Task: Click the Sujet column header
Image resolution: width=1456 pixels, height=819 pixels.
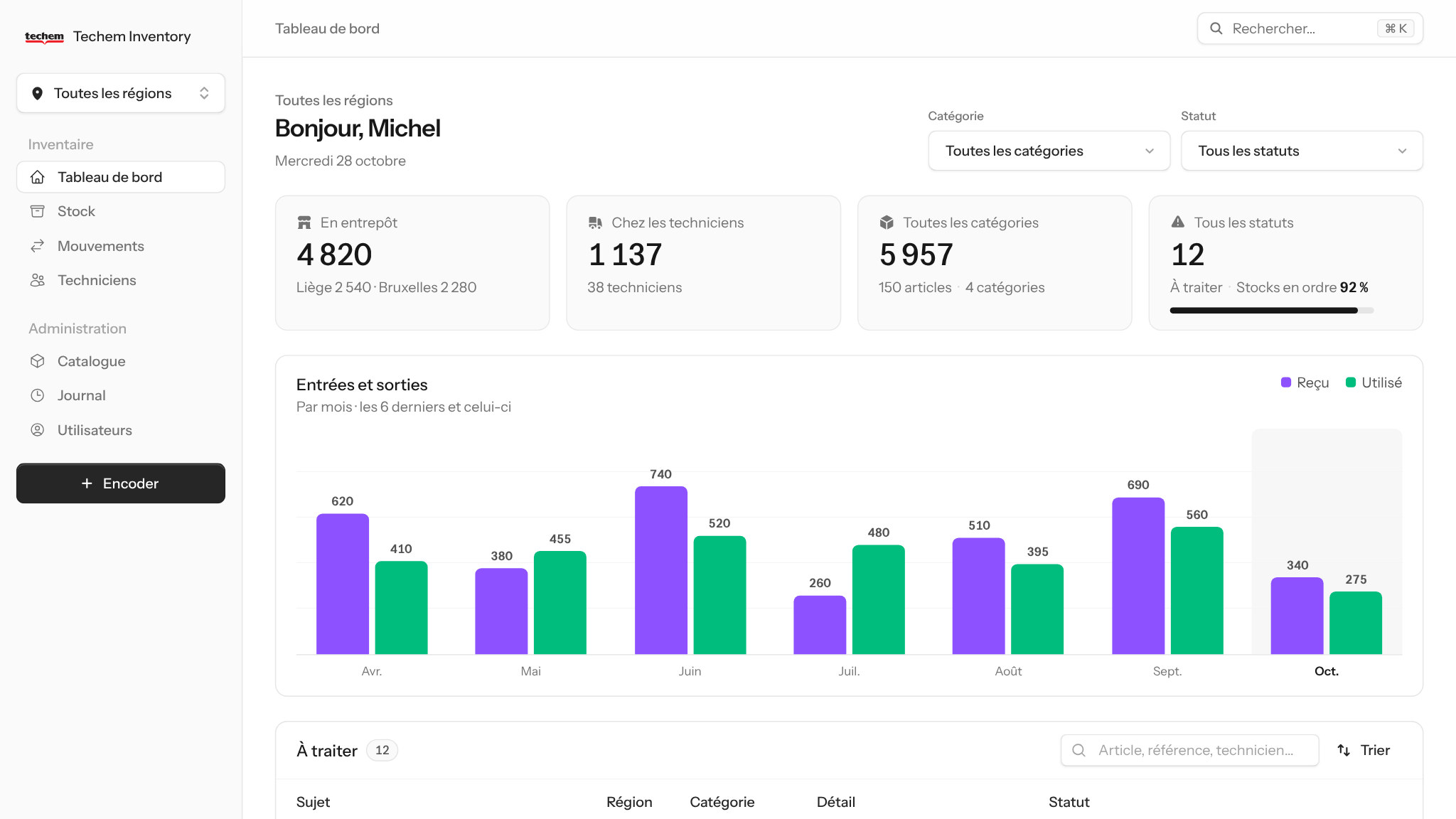Action: tap(313, 802)
